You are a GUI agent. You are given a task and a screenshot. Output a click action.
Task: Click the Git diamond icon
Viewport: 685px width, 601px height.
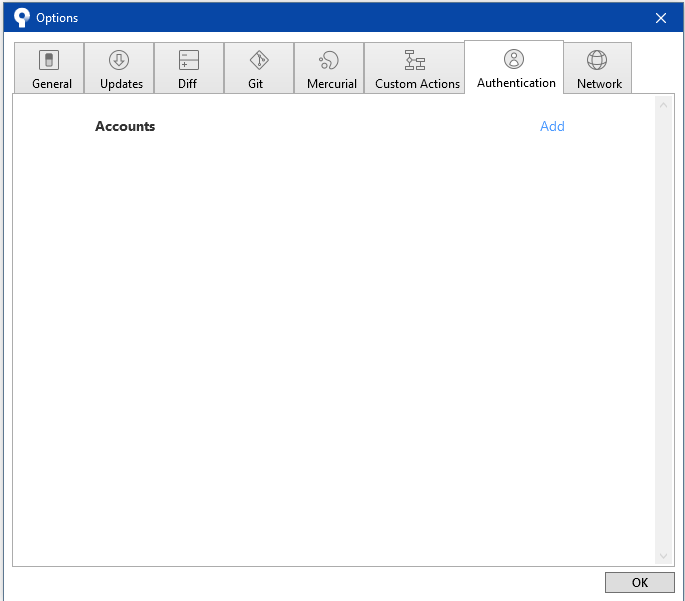point(259,60)
